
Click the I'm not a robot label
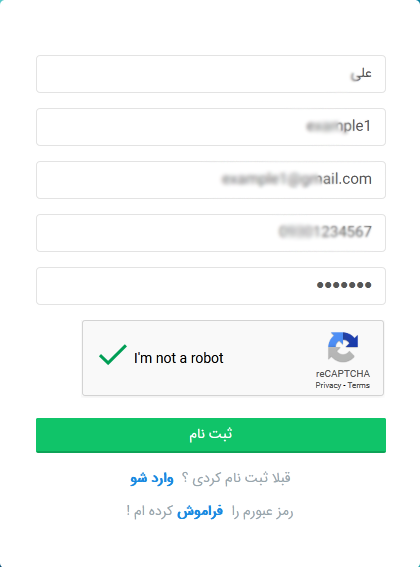click(179, 358)
